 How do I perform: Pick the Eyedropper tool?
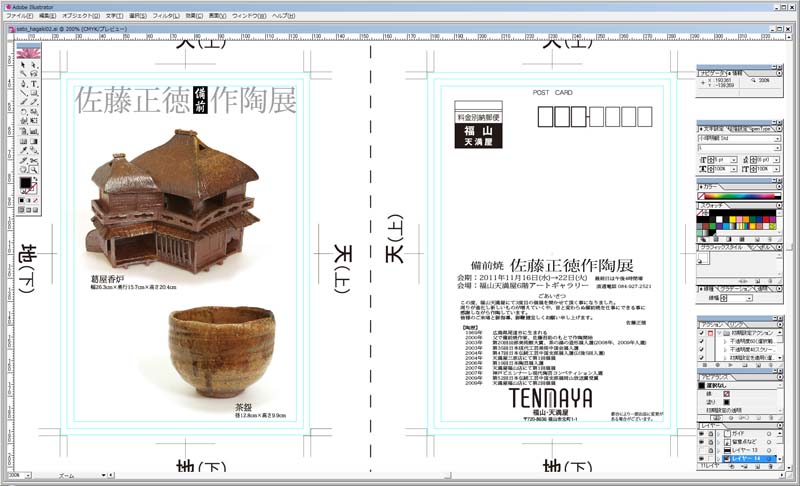point(23,150)
